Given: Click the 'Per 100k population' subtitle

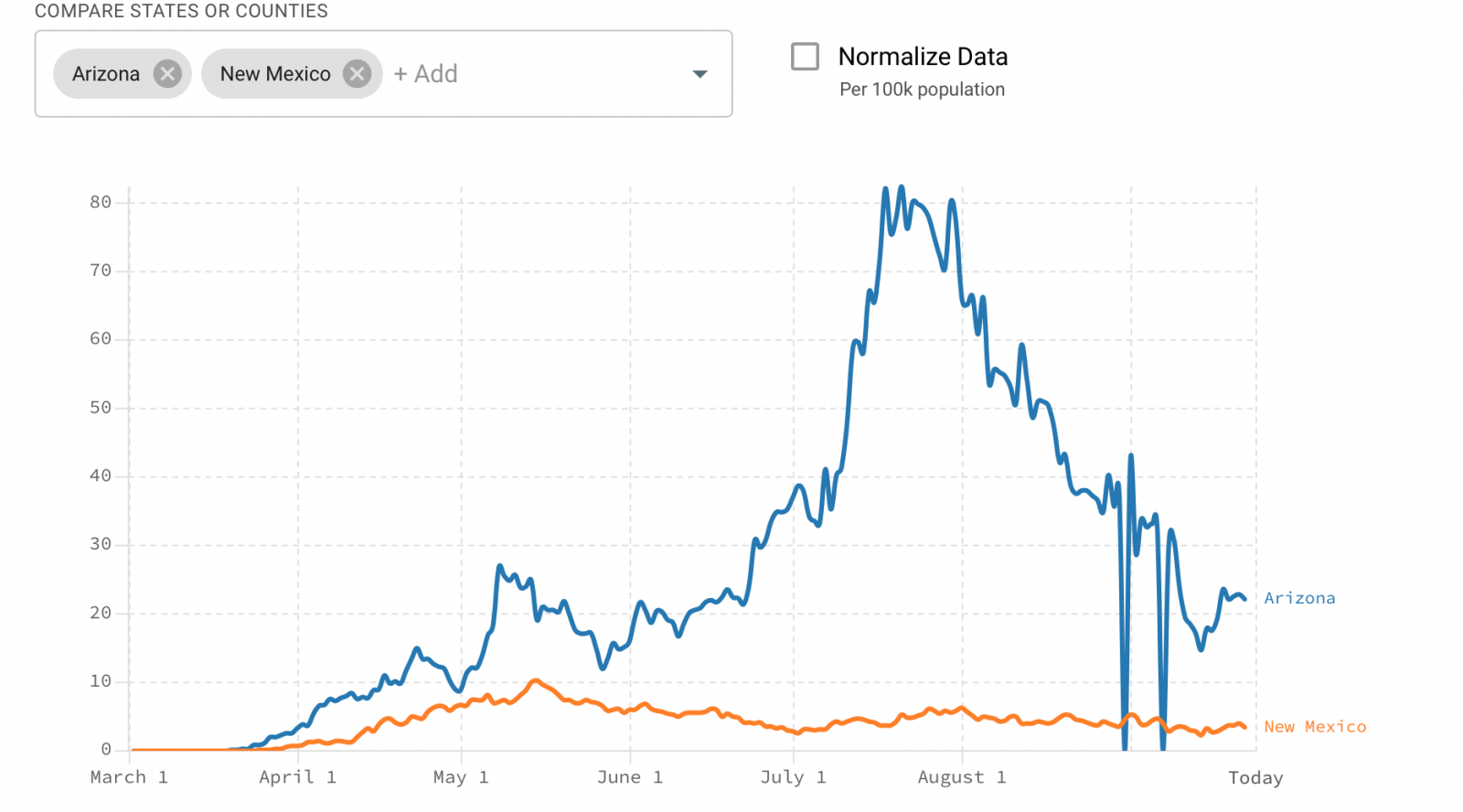Looking at the screenshot, I should pyautogui.click(x=922, y=90).
